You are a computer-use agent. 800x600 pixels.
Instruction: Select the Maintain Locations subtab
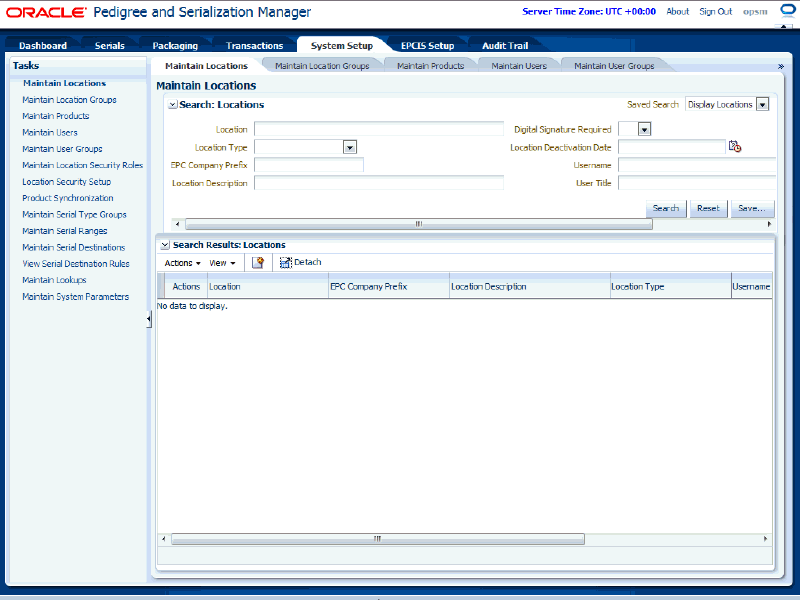click(207, 66)
